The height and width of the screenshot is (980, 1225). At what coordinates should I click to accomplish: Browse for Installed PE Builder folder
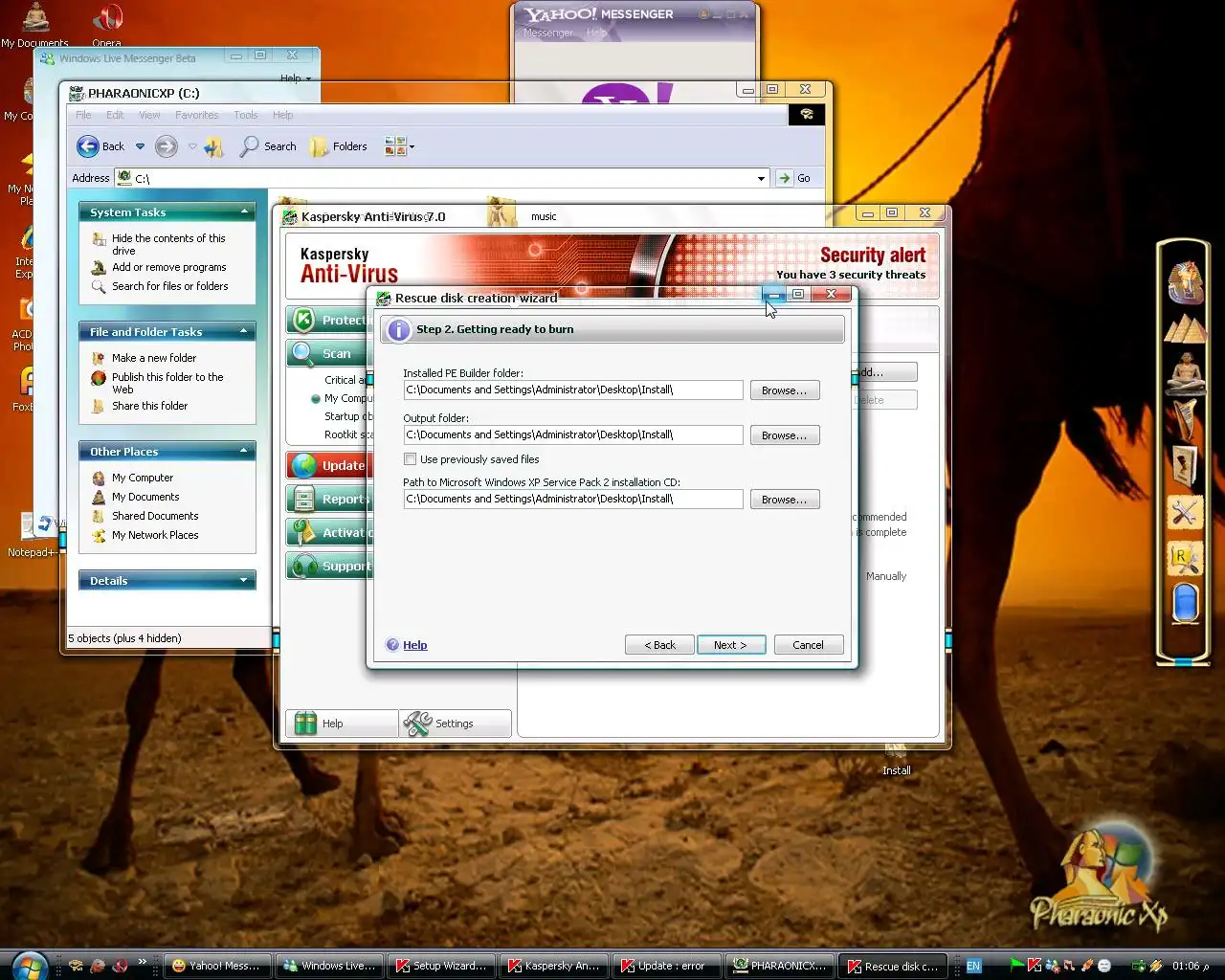click(x=785, y=390)
